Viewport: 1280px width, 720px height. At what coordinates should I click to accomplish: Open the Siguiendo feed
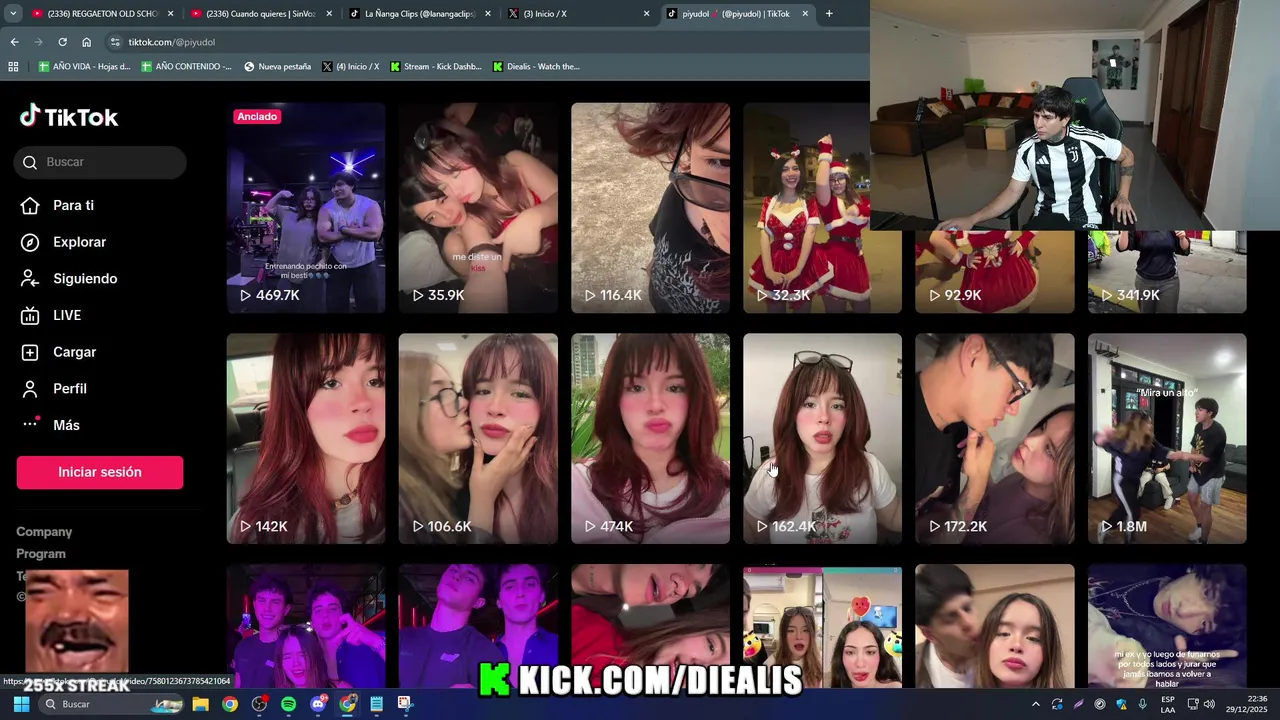[x=69, y=279]
